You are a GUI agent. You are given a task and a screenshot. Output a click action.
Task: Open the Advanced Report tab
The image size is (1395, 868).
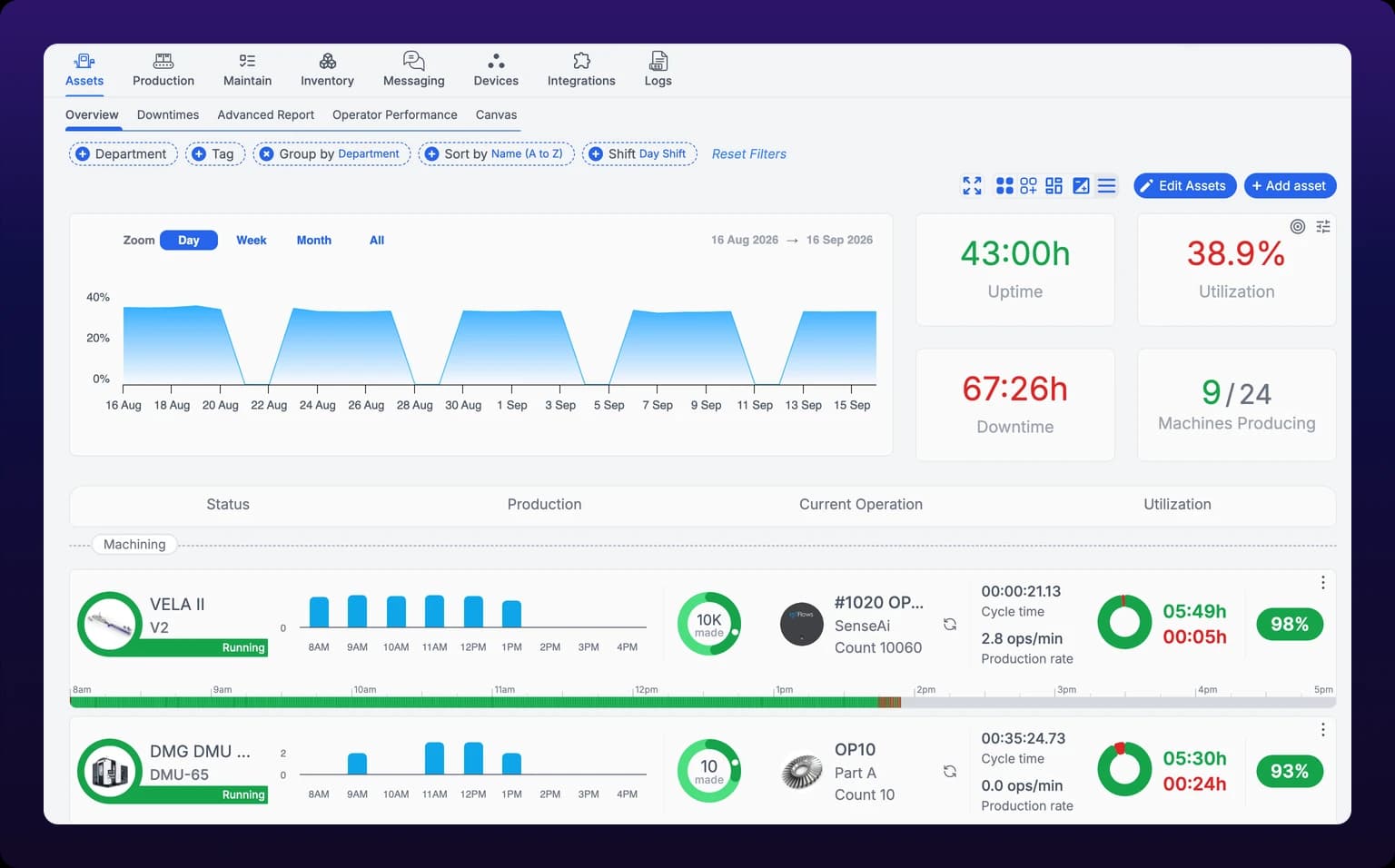tap(265, 114)
